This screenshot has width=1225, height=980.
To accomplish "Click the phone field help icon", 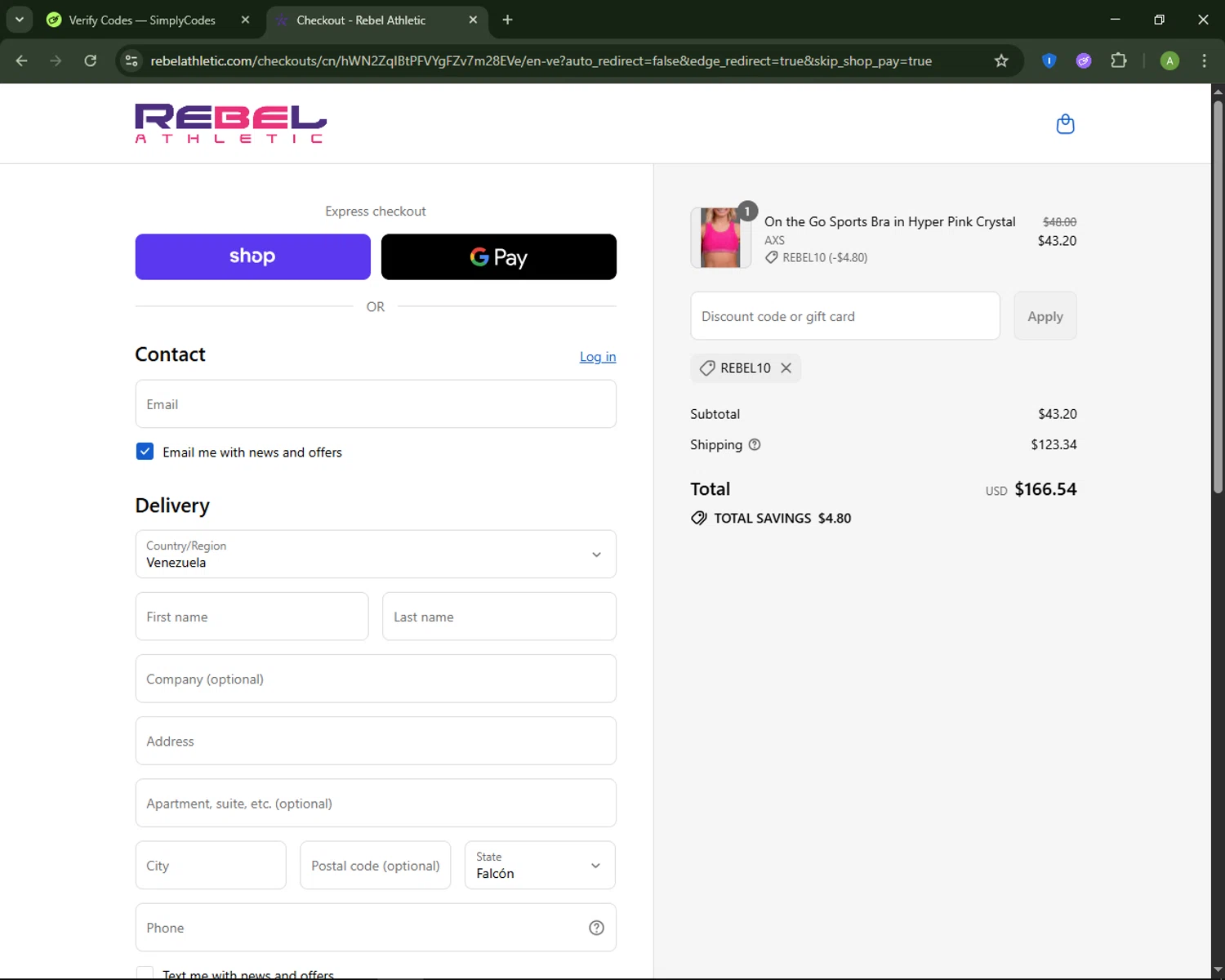I will tap(596, 928).
